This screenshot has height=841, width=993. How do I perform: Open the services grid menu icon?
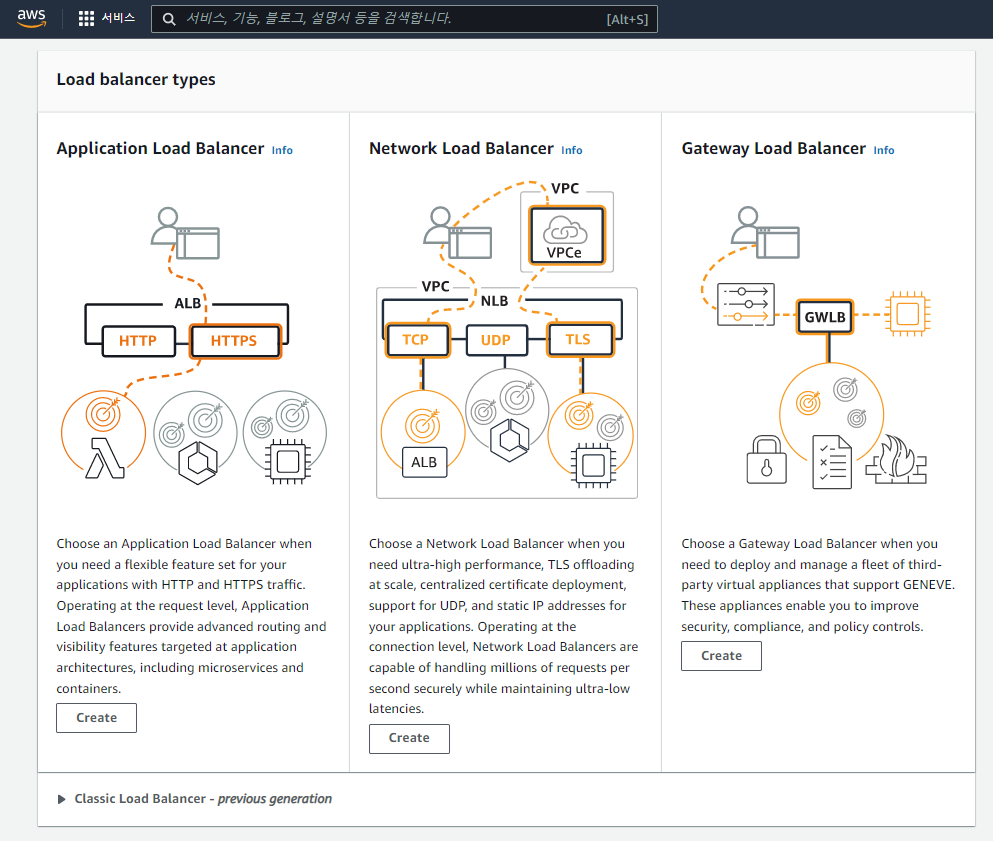86,18
